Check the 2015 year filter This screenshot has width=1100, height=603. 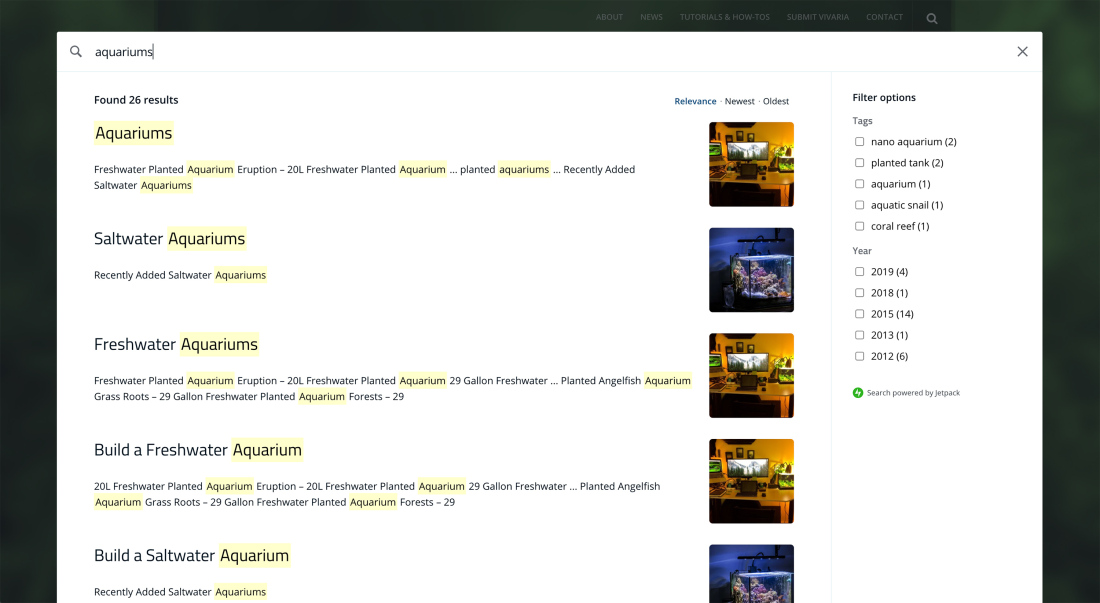(x=859, y=313)
